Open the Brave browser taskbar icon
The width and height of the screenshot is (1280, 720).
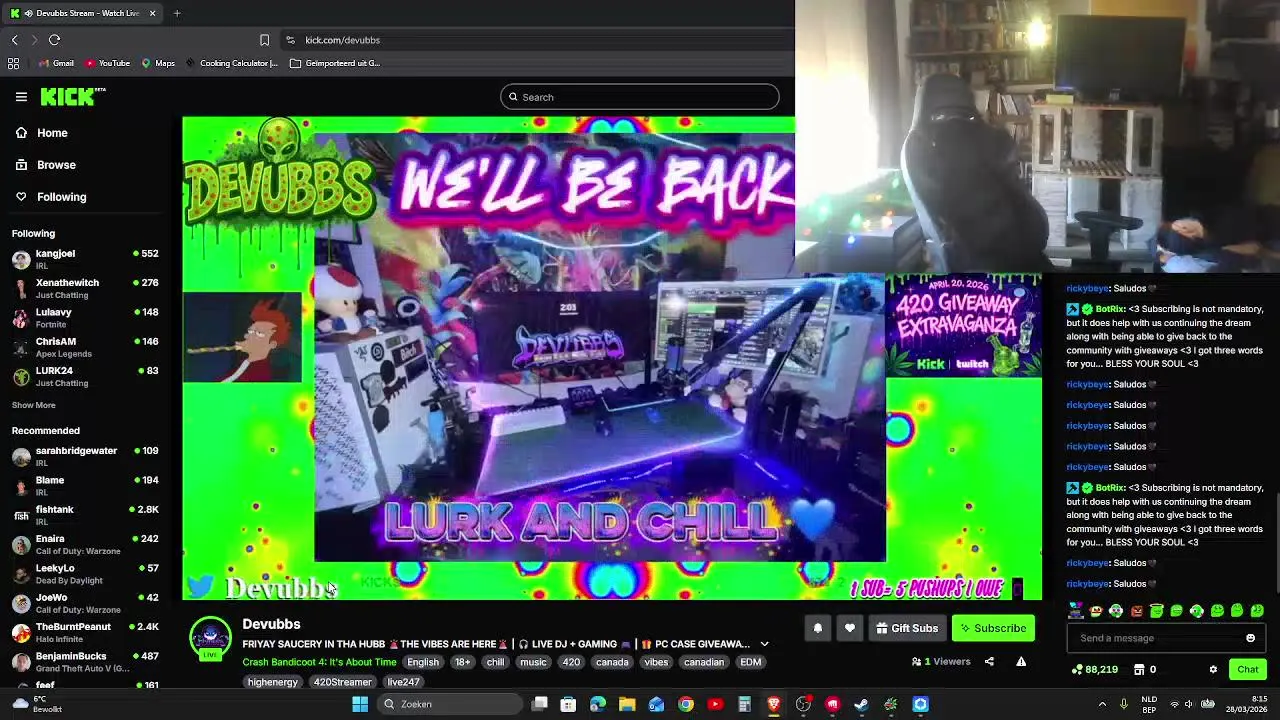click(x=773, y=704)
